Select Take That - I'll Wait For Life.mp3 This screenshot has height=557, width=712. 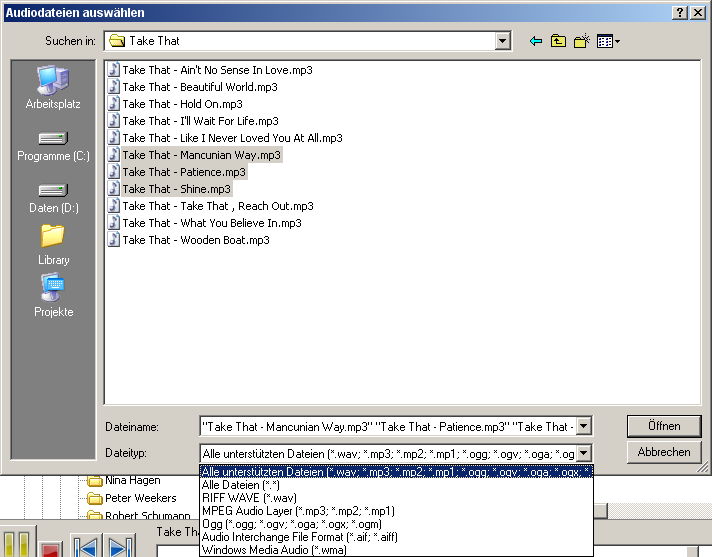coord(193,121)
